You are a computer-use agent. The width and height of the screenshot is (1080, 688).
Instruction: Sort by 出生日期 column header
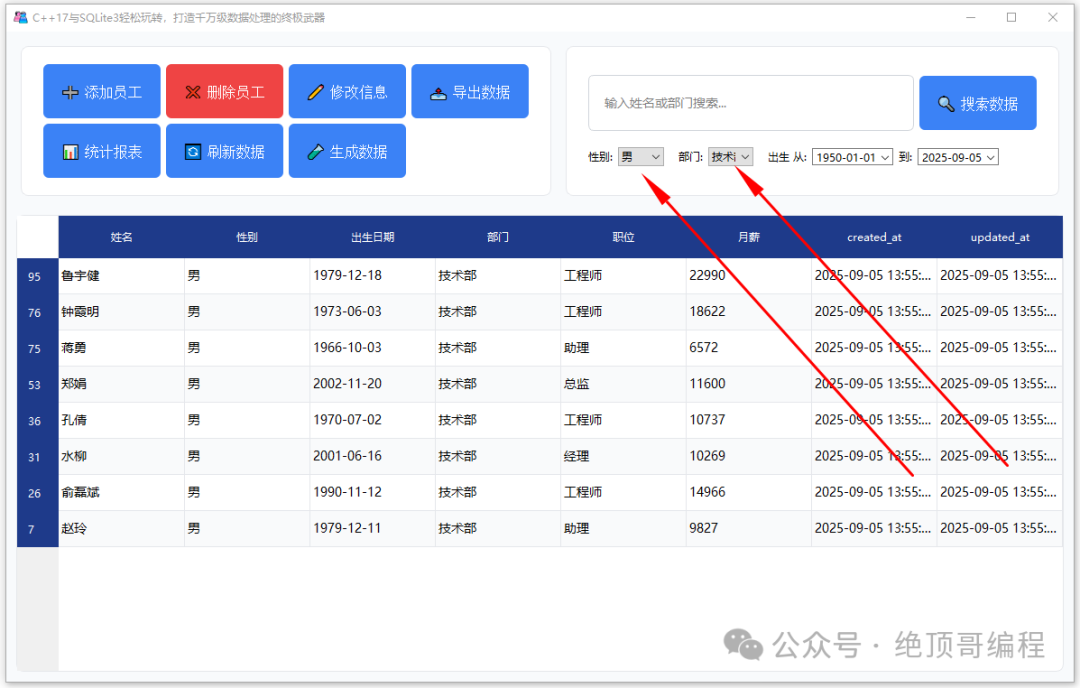point(372,238)
